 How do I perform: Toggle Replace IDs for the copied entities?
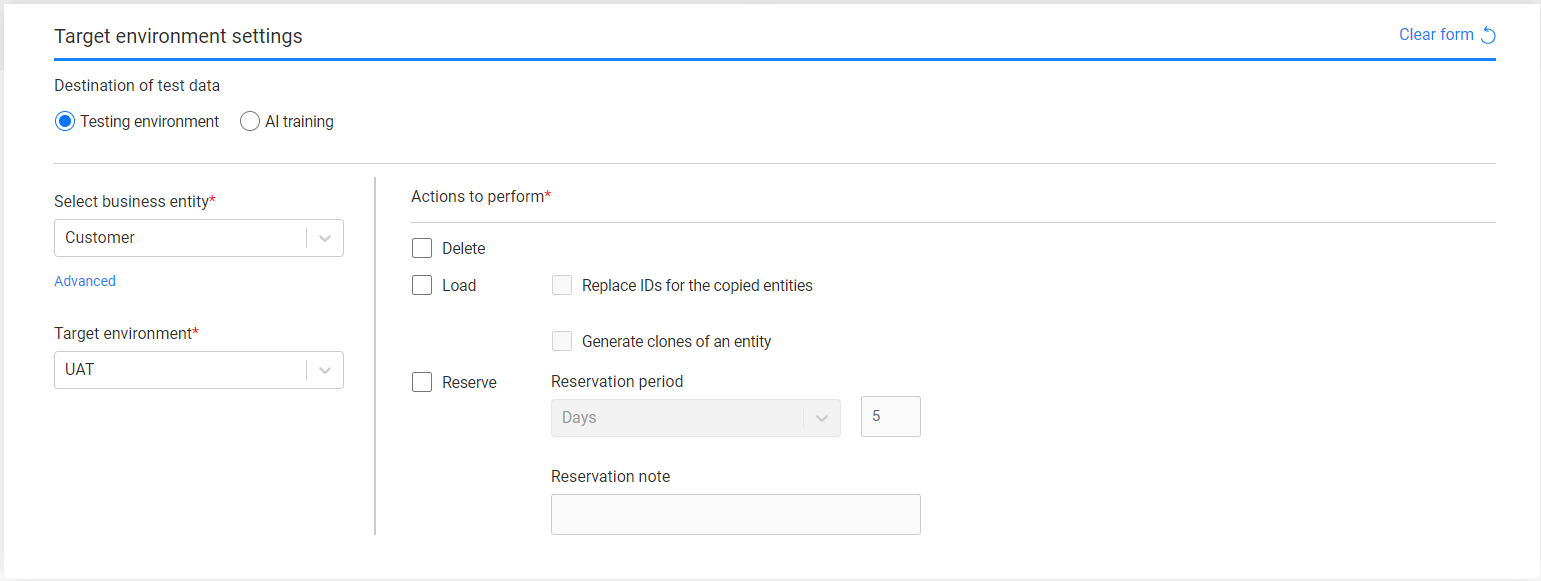562,285
